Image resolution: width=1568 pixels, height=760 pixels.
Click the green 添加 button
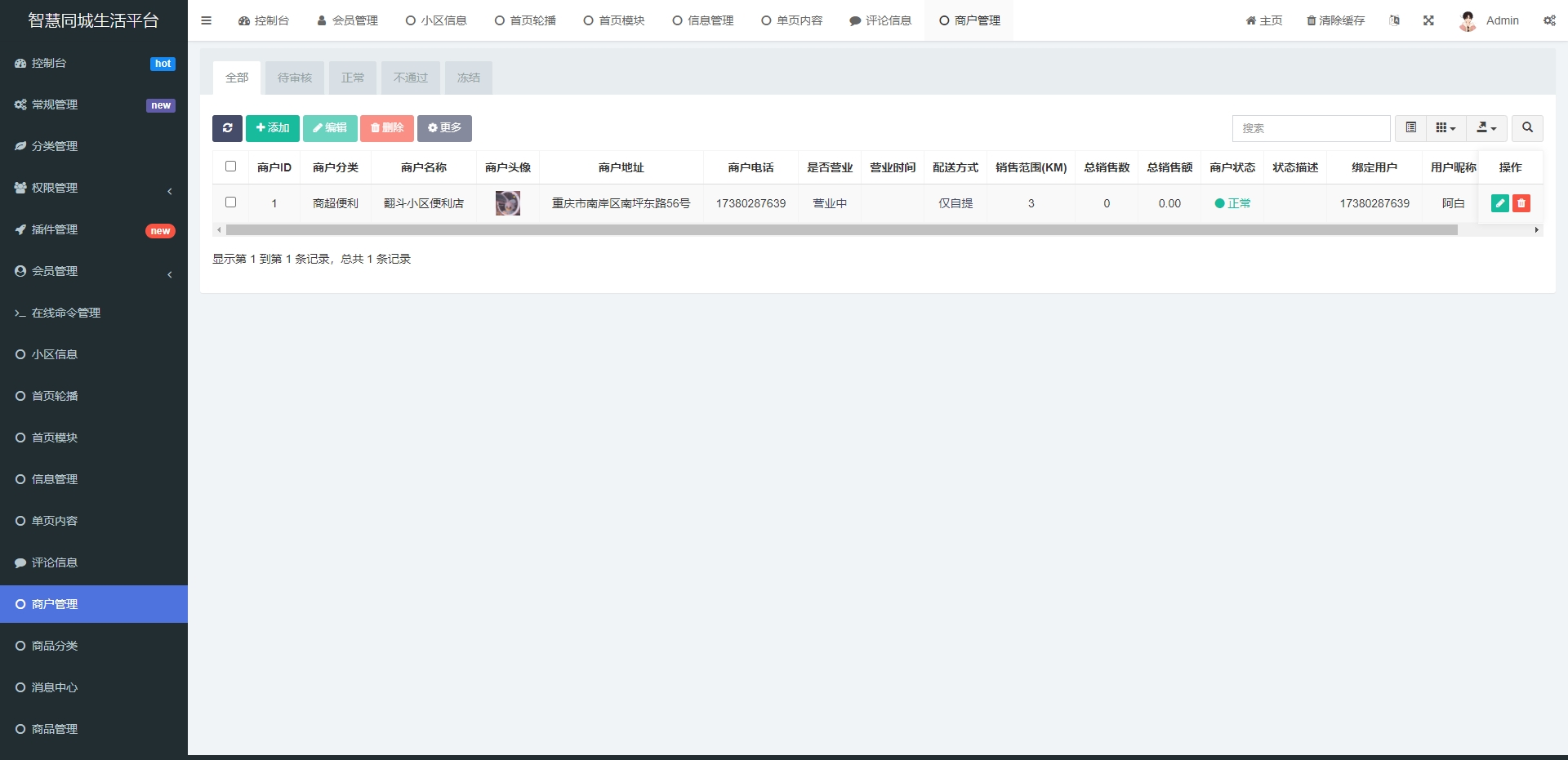click(273, 128)
